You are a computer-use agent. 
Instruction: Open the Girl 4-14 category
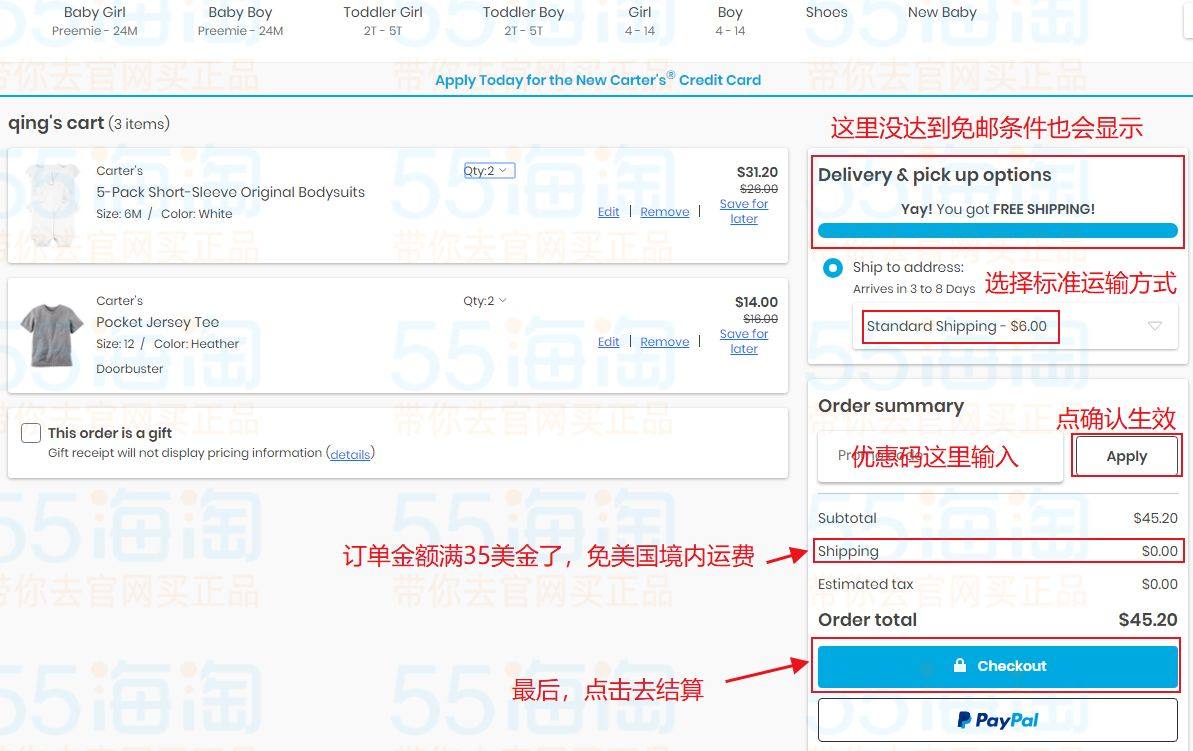[639, 21]
